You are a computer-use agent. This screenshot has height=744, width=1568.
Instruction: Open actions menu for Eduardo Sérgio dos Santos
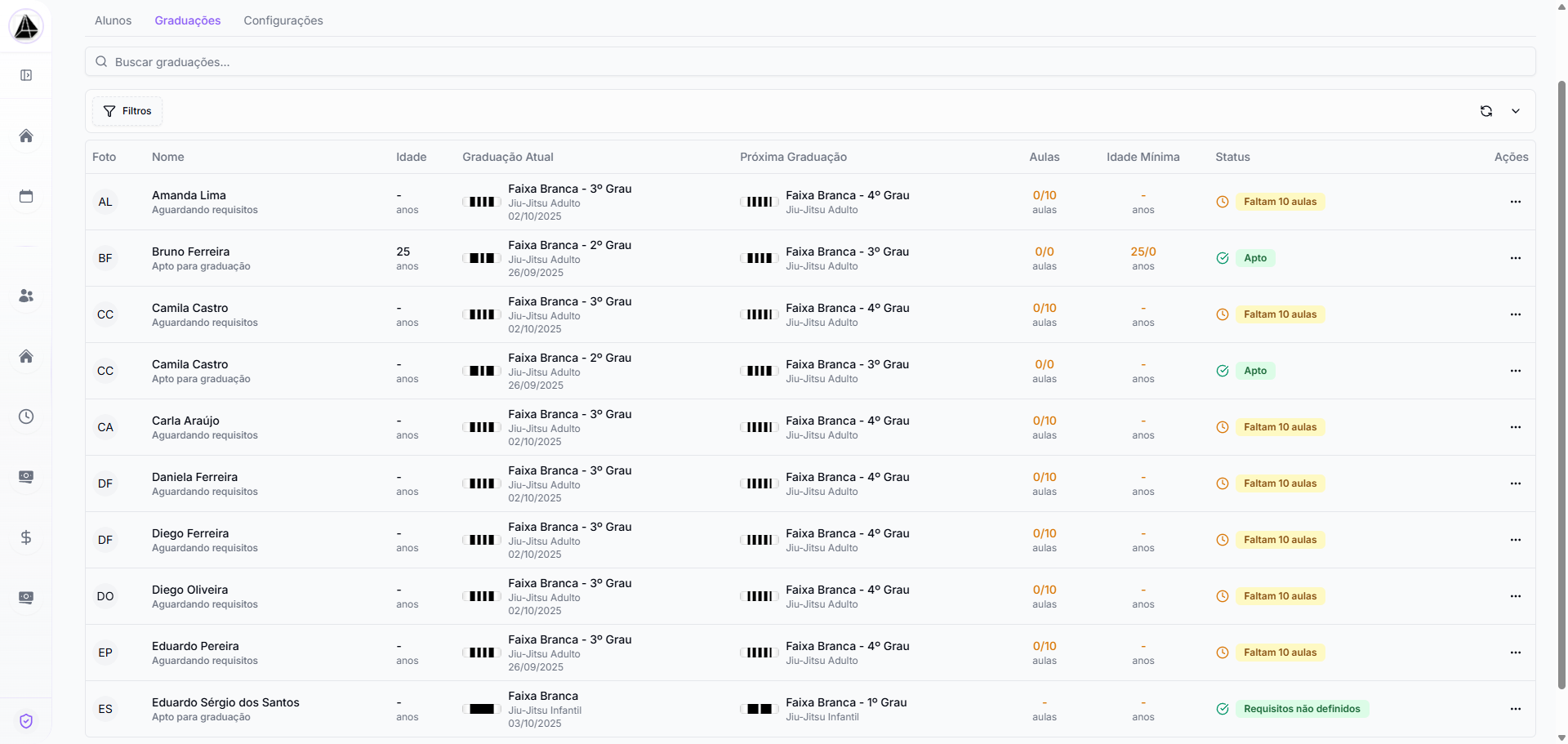click(1516, 709)
